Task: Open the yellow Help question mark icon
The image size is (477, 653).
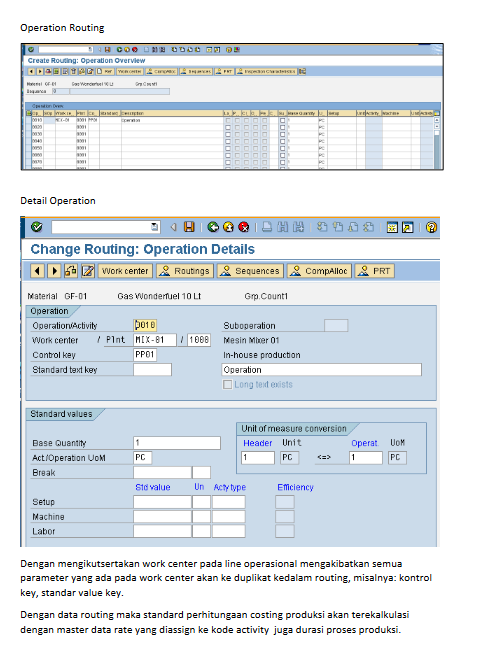Action: coord(431,227)
